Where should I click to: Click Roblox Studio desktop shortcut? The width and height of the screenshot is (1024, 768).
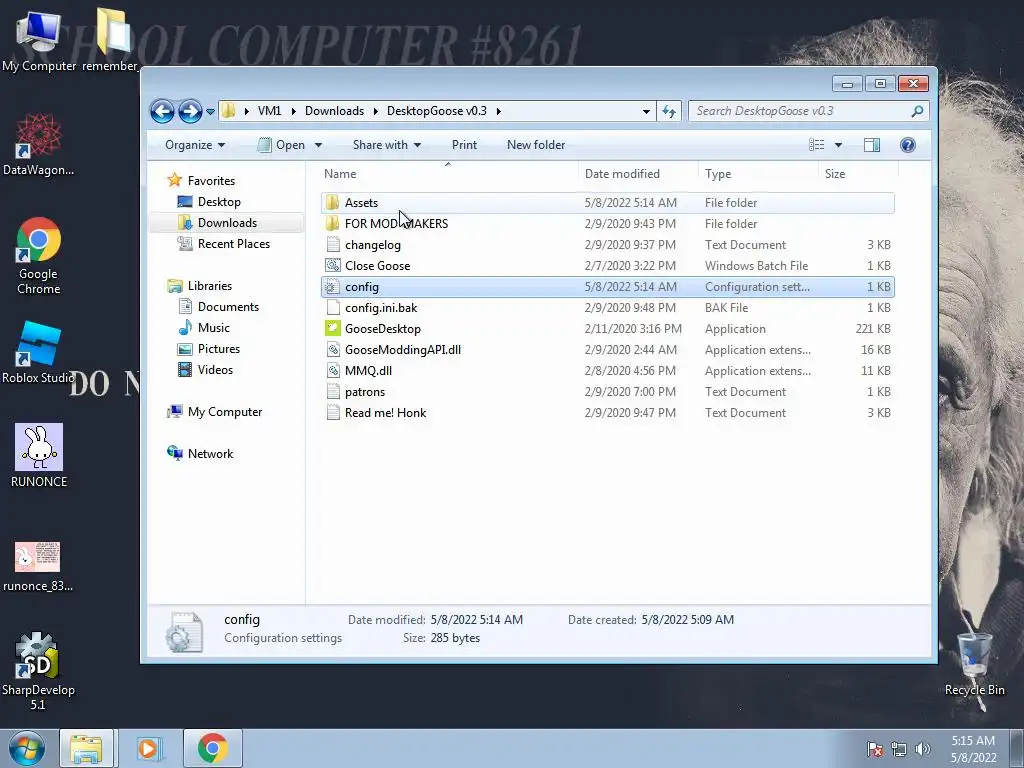pyautogui.click(x=38, y=353)
